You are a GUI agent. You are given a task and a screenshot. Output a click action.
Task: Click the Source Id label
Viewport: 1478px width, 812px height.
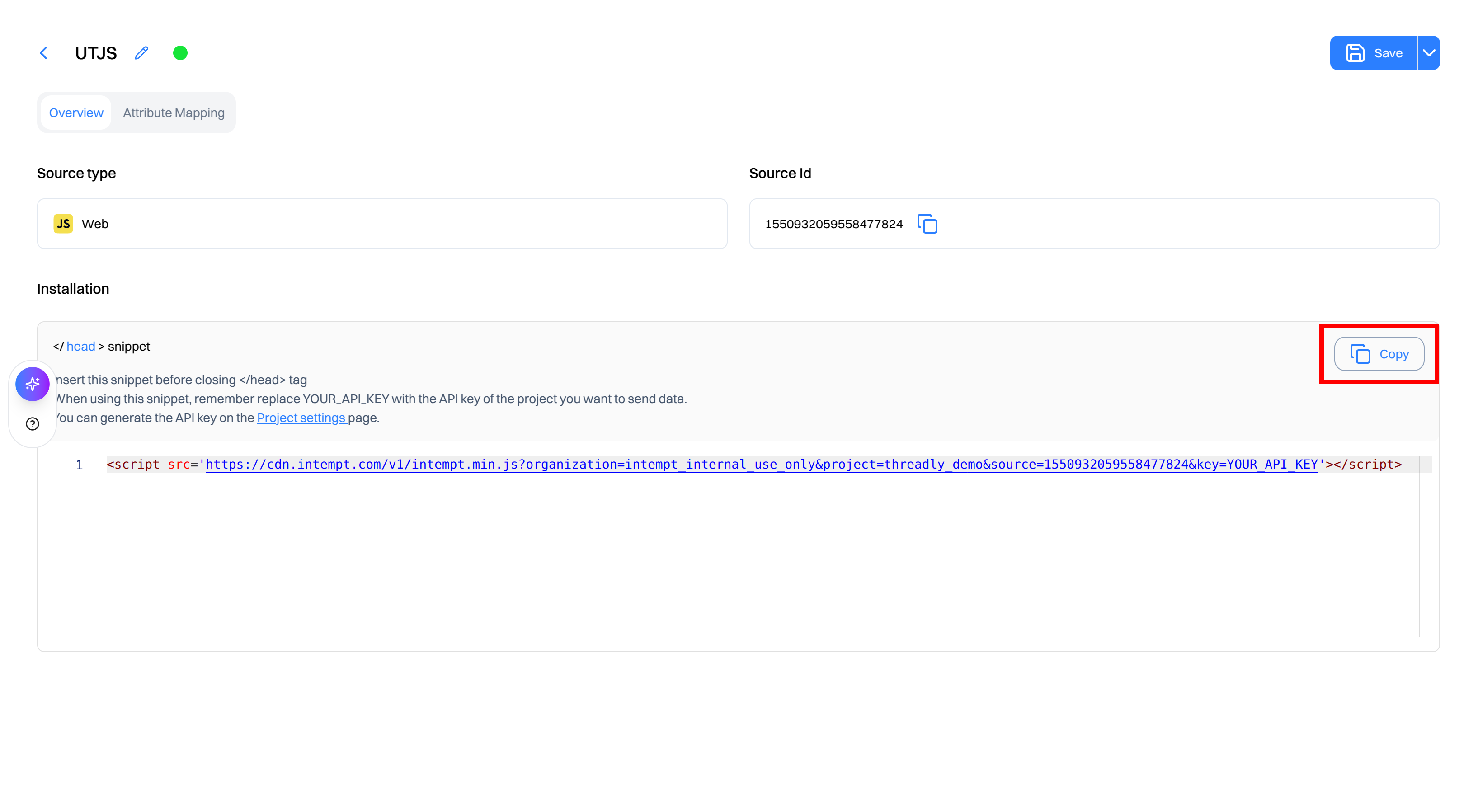coord(780,173)
